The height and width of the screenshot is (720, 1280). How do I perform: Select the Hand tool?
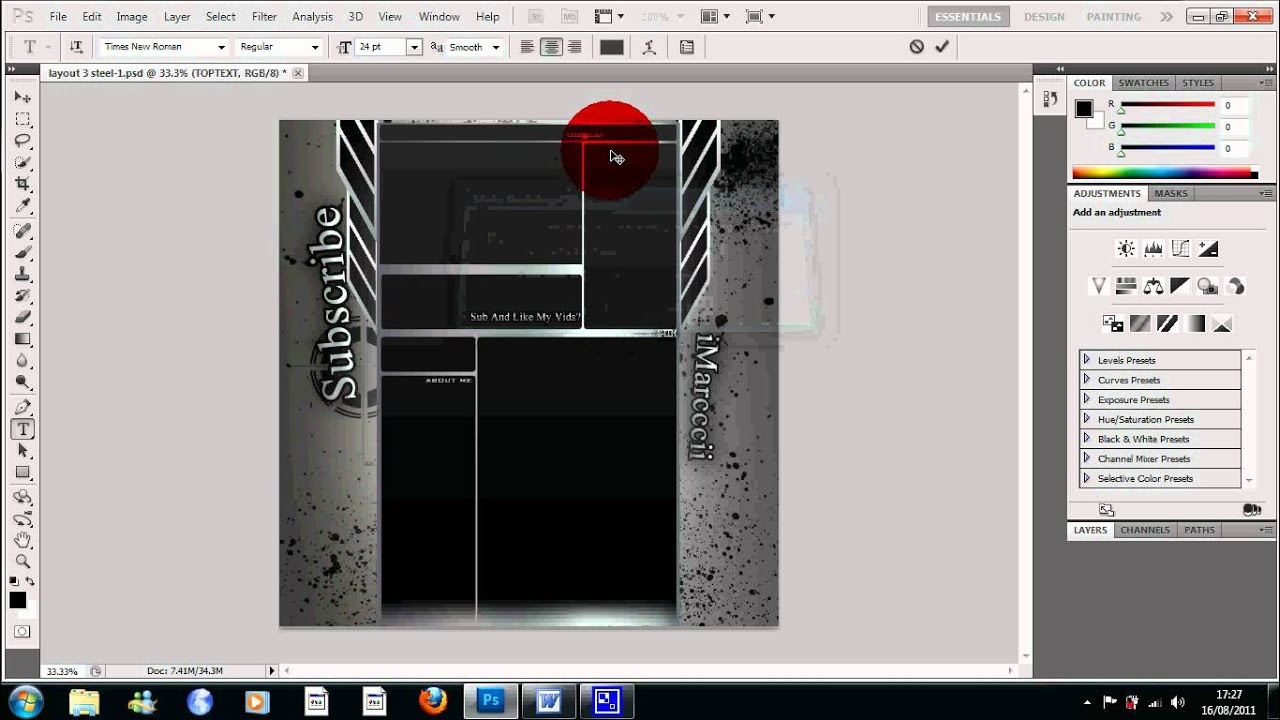(22, 540)
